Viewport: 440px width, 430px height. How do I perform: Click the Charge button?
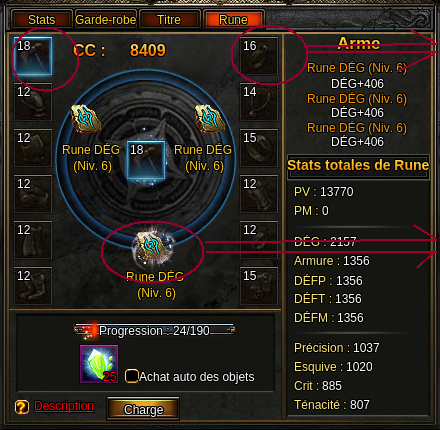[x=143, y=409]
